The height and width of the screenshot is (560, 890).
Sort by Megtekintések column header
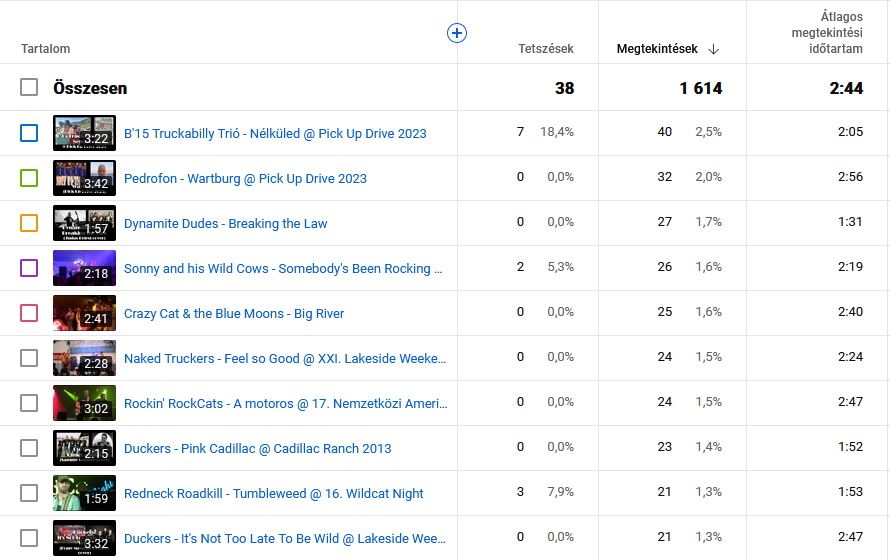[657, 49]
